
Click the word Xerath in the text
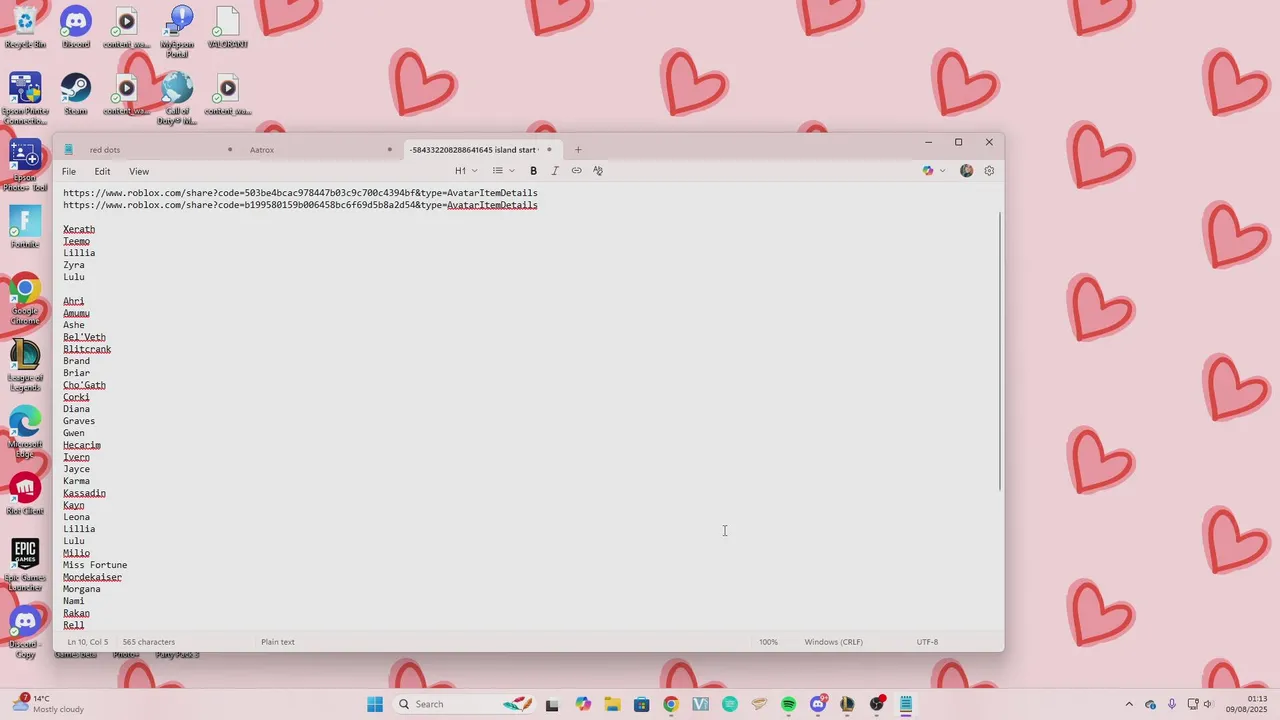coord(79,229)
